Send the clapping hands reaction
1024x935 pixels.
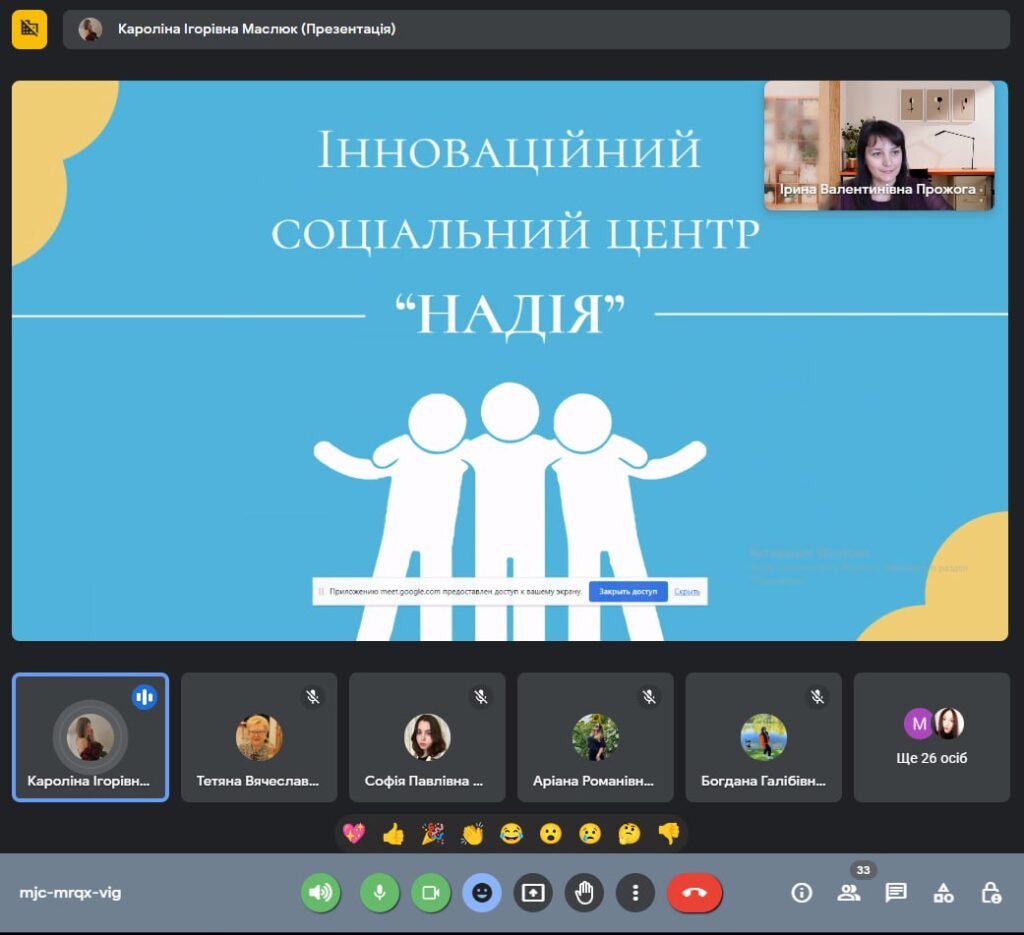tap(472, 833)
